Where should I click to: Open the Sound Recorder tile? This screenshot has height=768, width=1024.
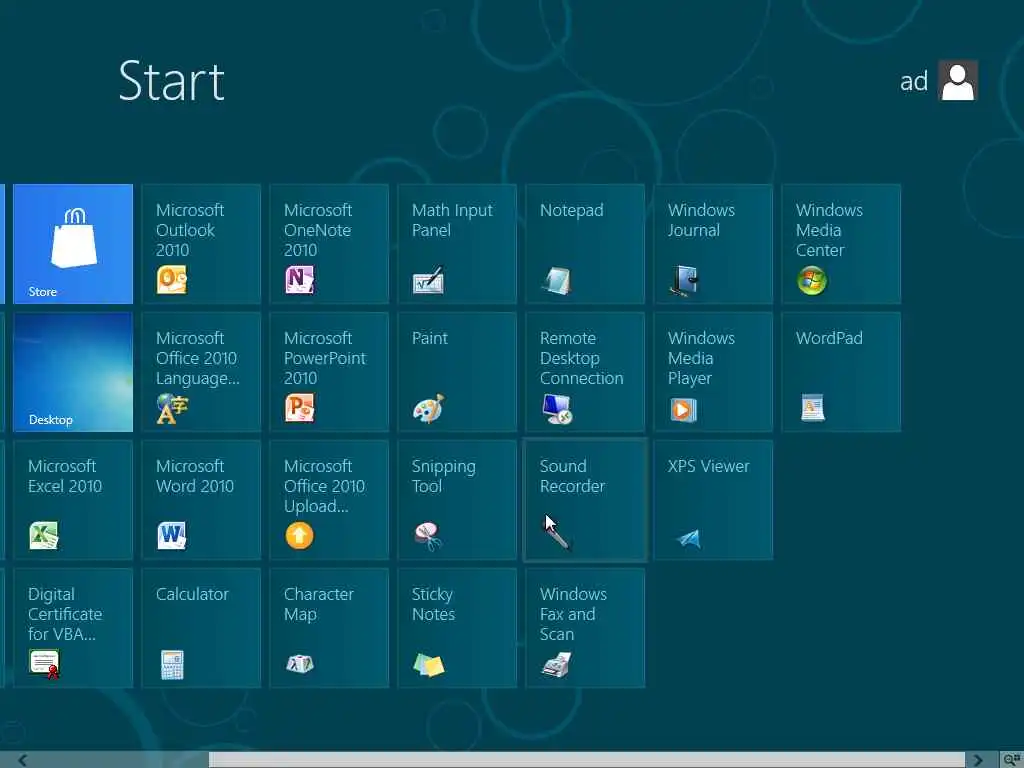pos(585,500)
